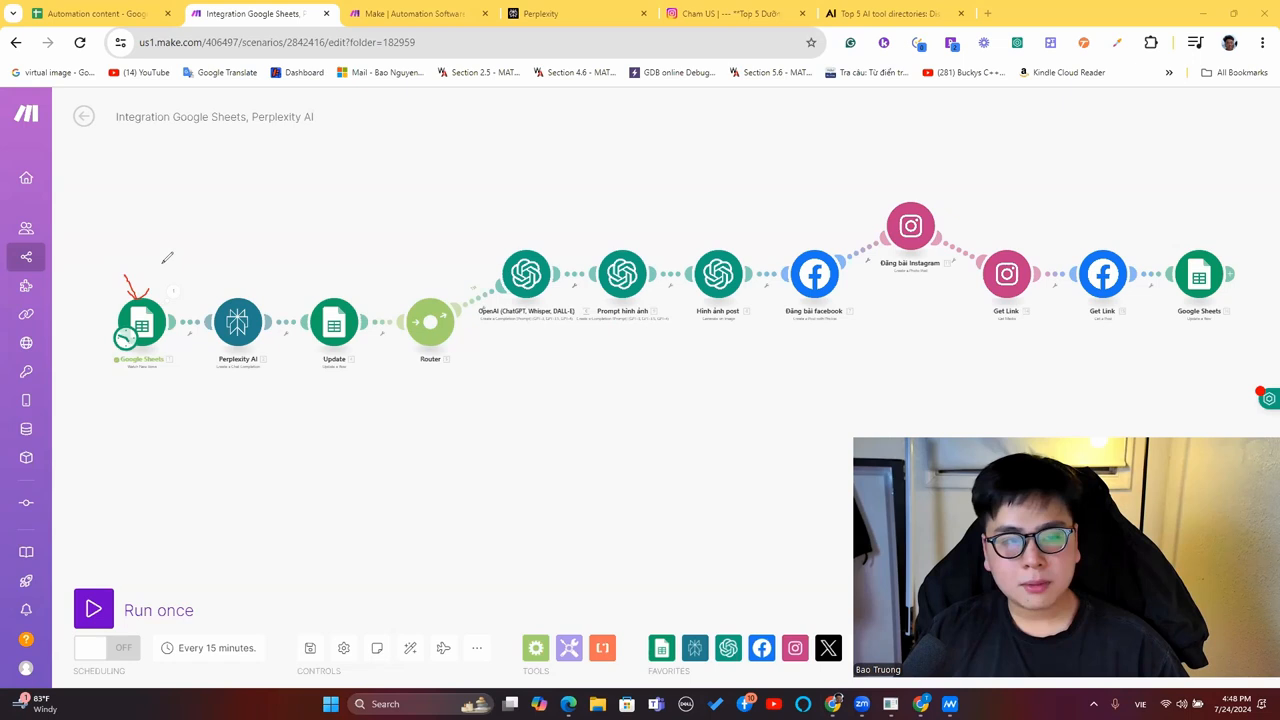Click the browser address bar URL

click(277, 42)
